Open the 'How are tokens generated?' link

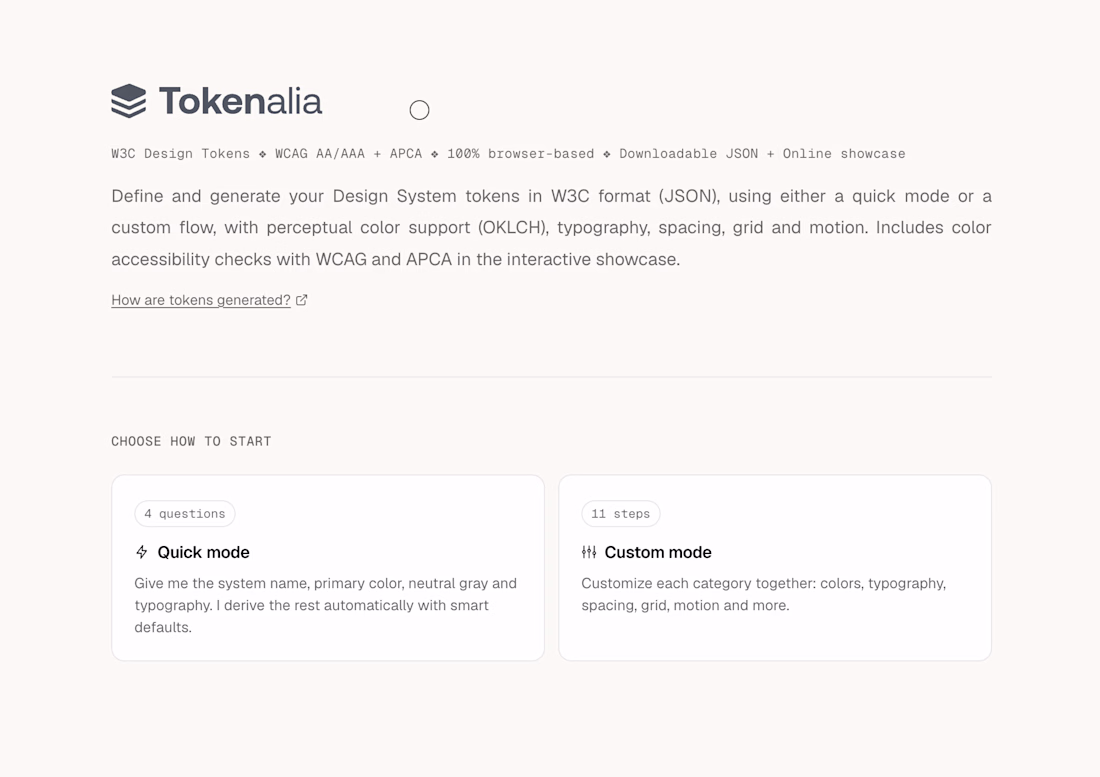201,300
